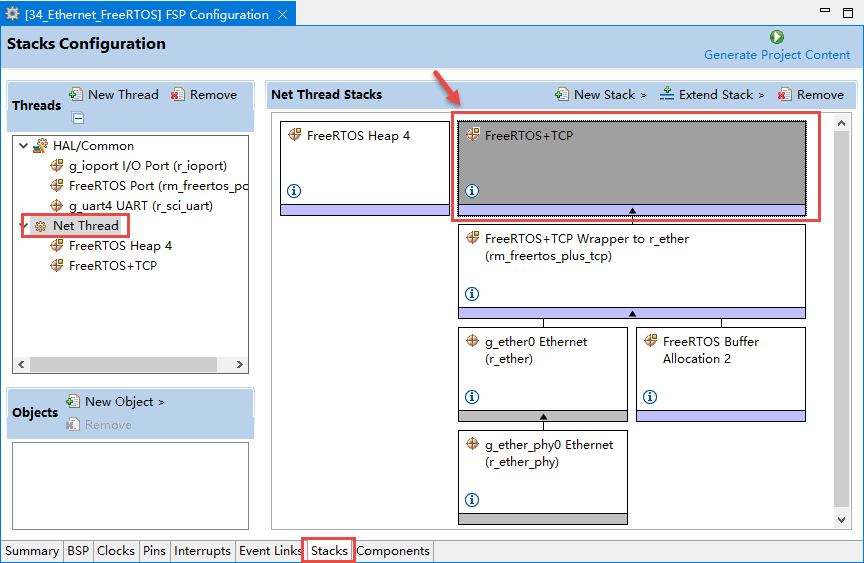Open info for FreeRTOS Heap 4 block
Screen dimensions: 864x563
(294, 191)
